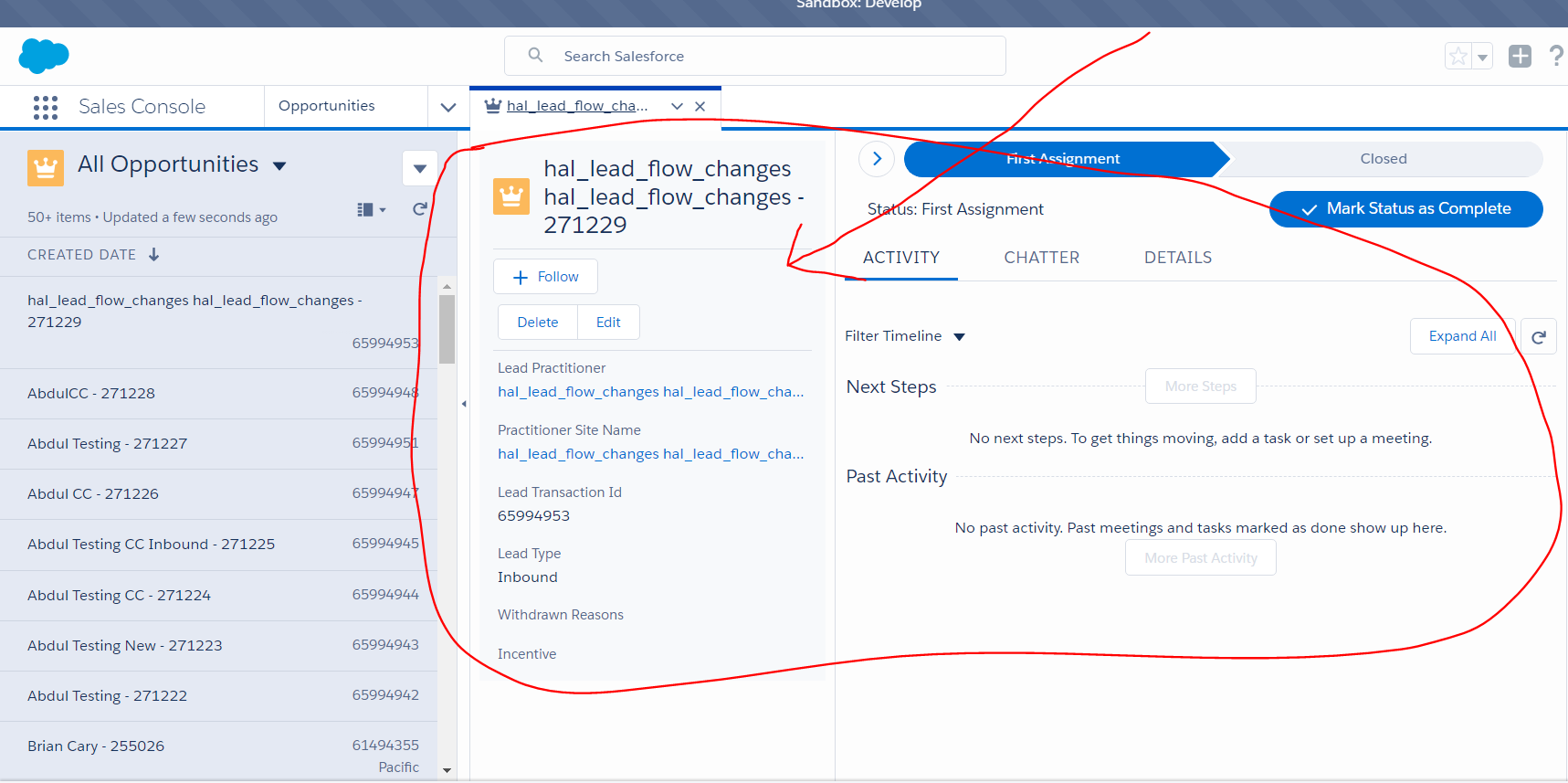
Task: Follow this record
Action: click(x=546, y=277)
